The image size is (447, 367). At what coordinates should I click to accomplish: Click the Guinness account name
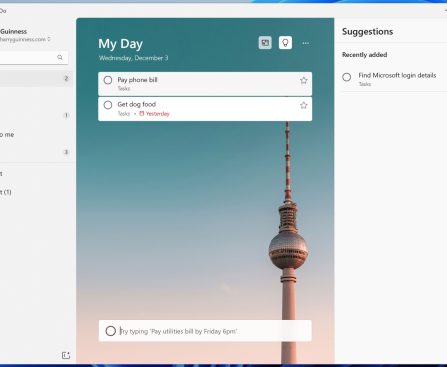point(13,31)
